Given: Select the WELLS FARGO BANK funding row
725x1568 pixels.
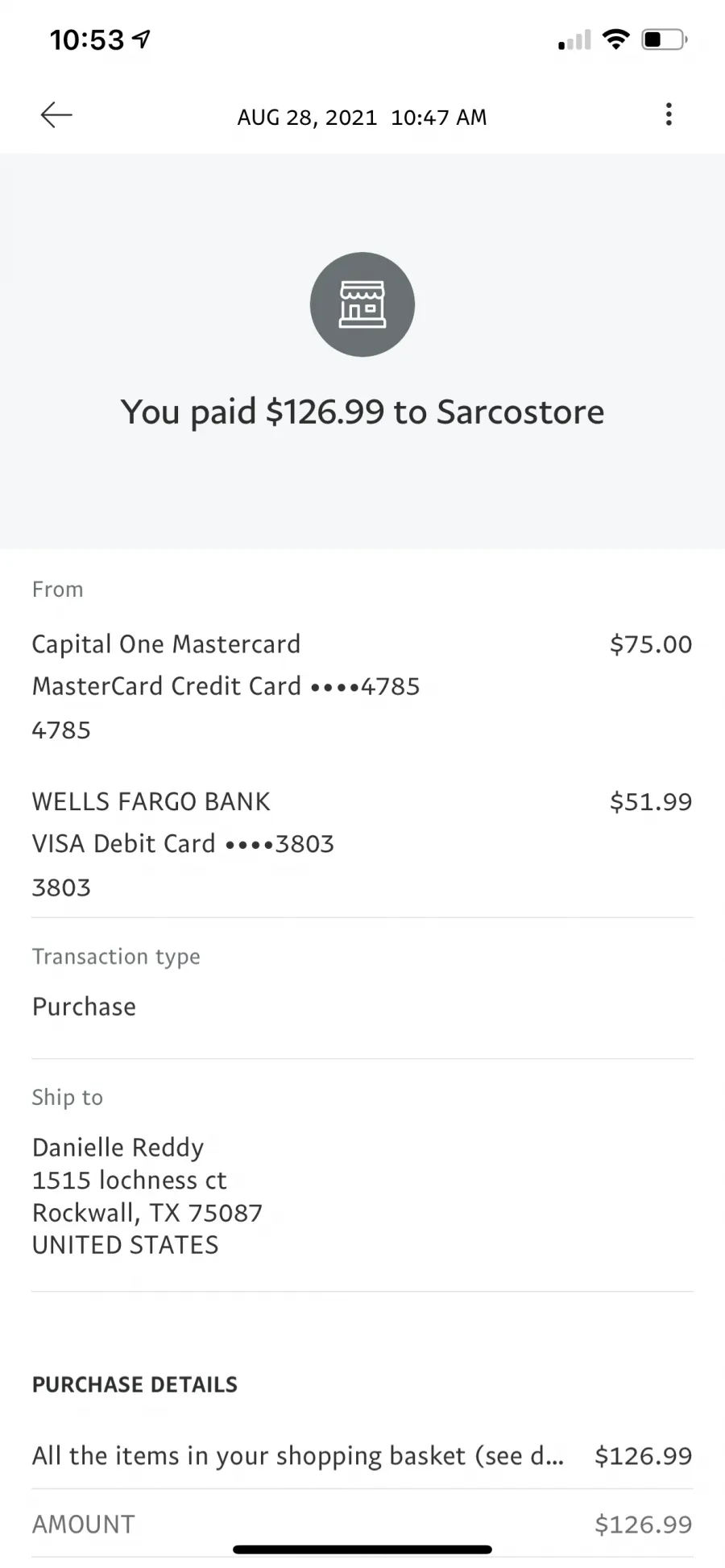Looking at the screenshot, I should 362,844.
